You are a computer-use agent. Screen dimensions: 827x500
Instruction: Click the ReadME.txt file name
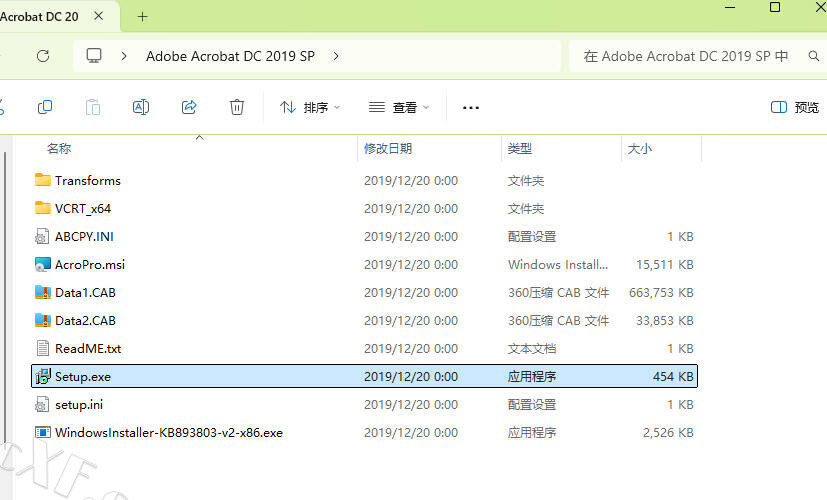tap(88, 348)
